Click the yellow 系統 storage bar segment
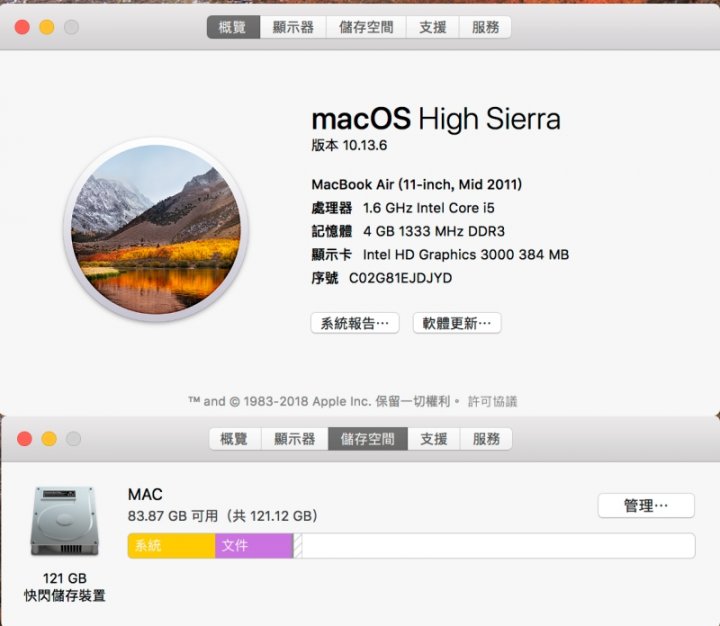Viewport: 720px width, 626px height. pyautogui.click(x=171, y=546)
